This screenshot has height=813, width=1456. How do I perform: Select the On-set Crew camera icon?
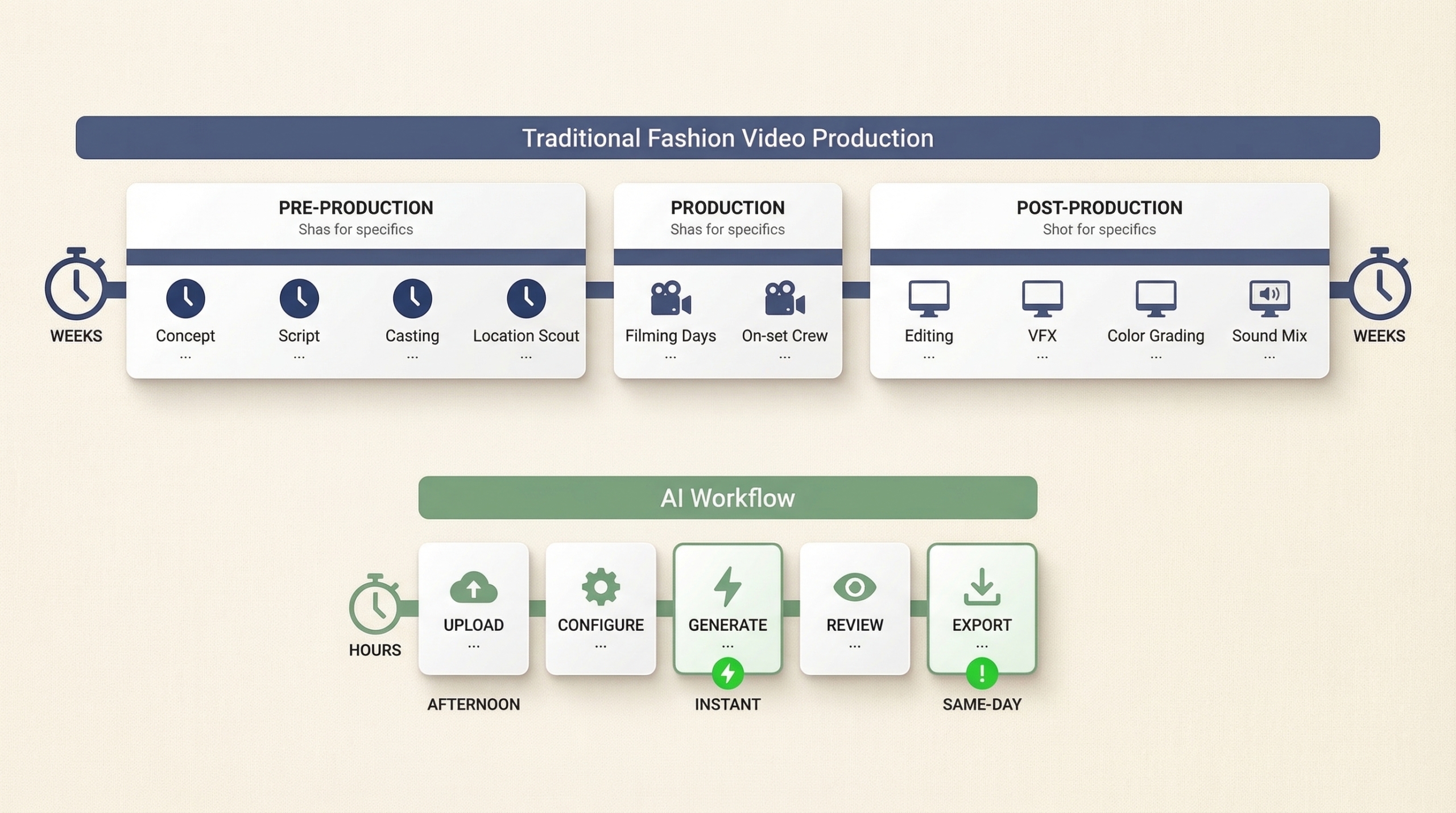pyautogui.click(x=784, y=298)
